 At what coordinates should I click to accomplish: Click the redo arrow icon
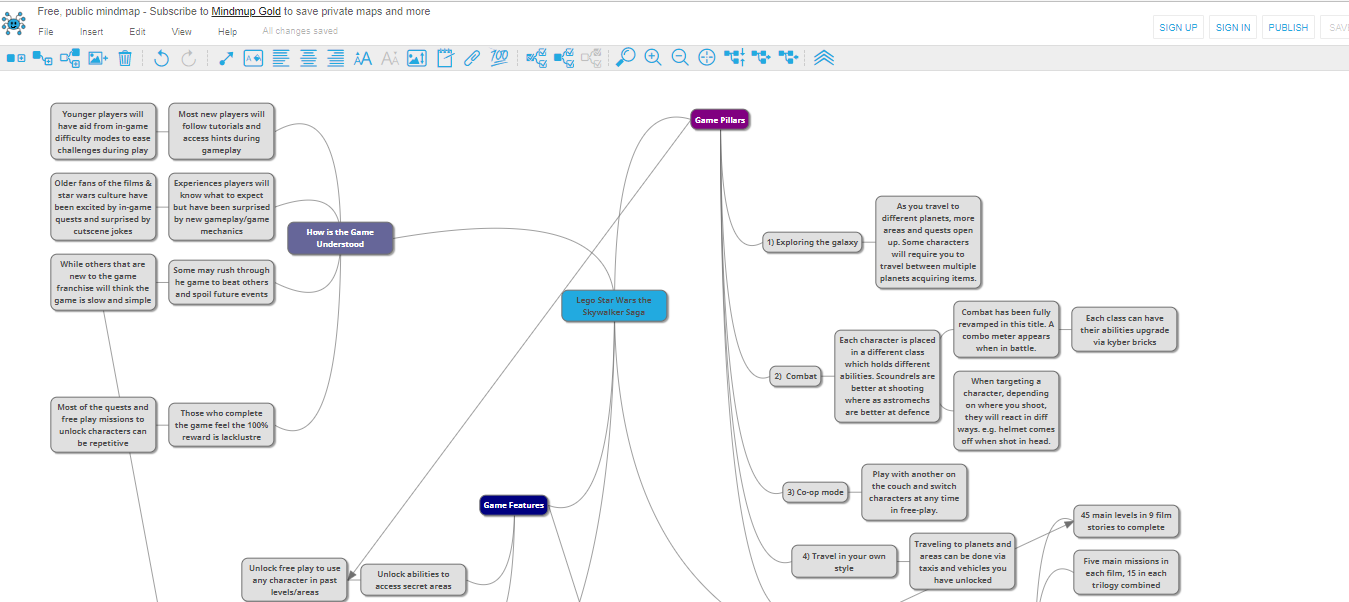(189, 58)
